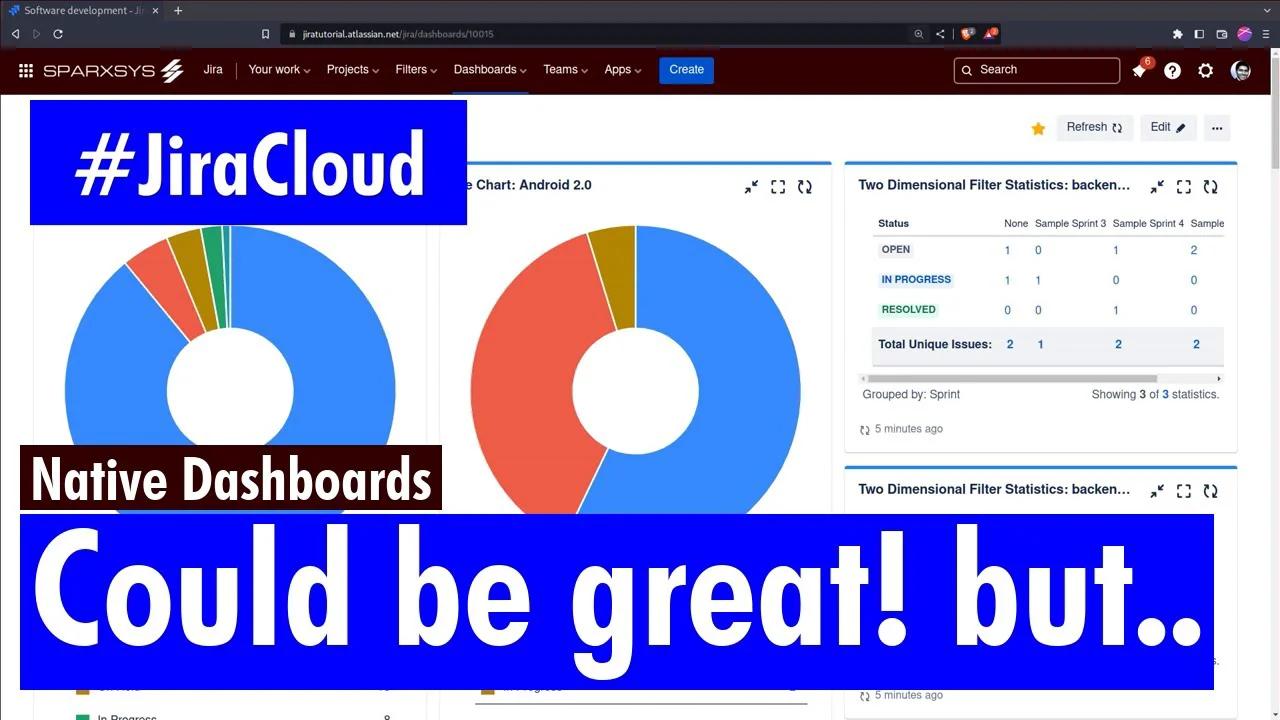Click the dashboard Refresh button
Image resolution: width=1280 pixels, height=720 pixels.
point(1095,127)
